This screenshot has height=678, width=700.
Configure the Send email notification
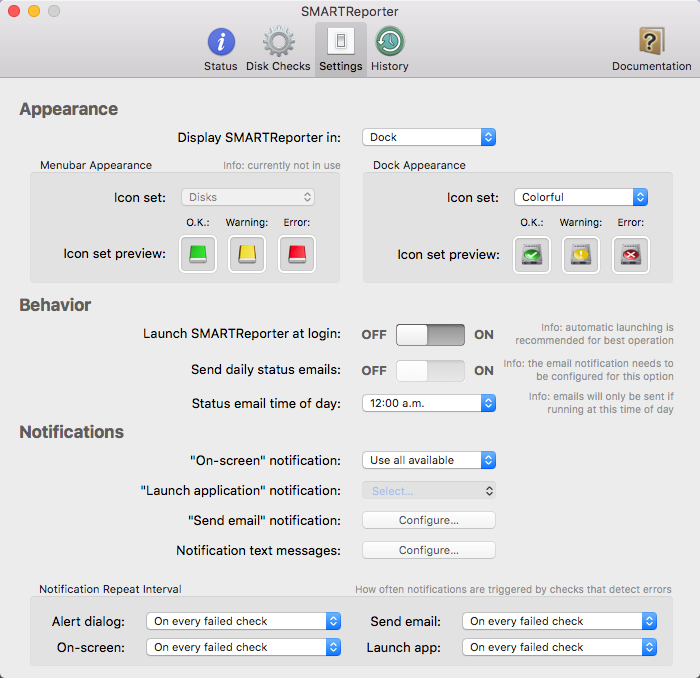click(429, 520)
